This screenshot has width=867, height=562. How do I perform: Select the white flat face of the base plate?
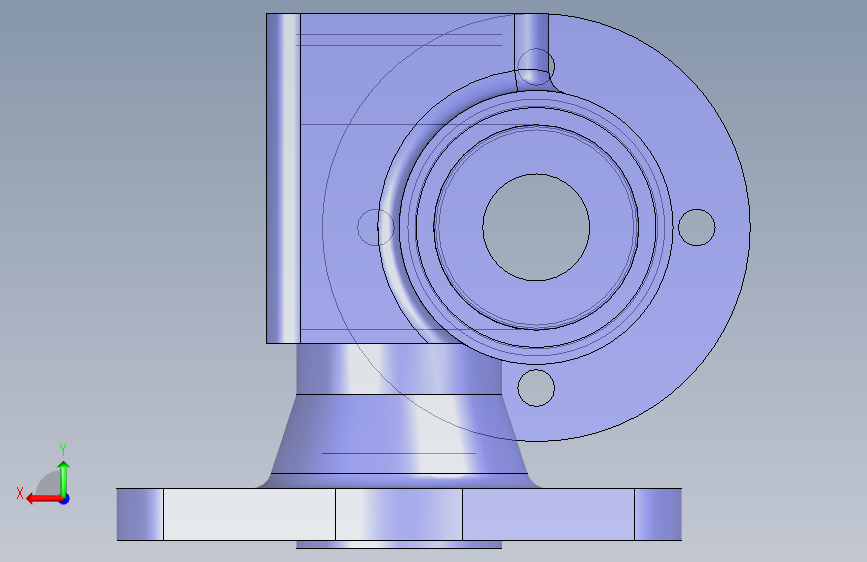[x=249, y=514]
